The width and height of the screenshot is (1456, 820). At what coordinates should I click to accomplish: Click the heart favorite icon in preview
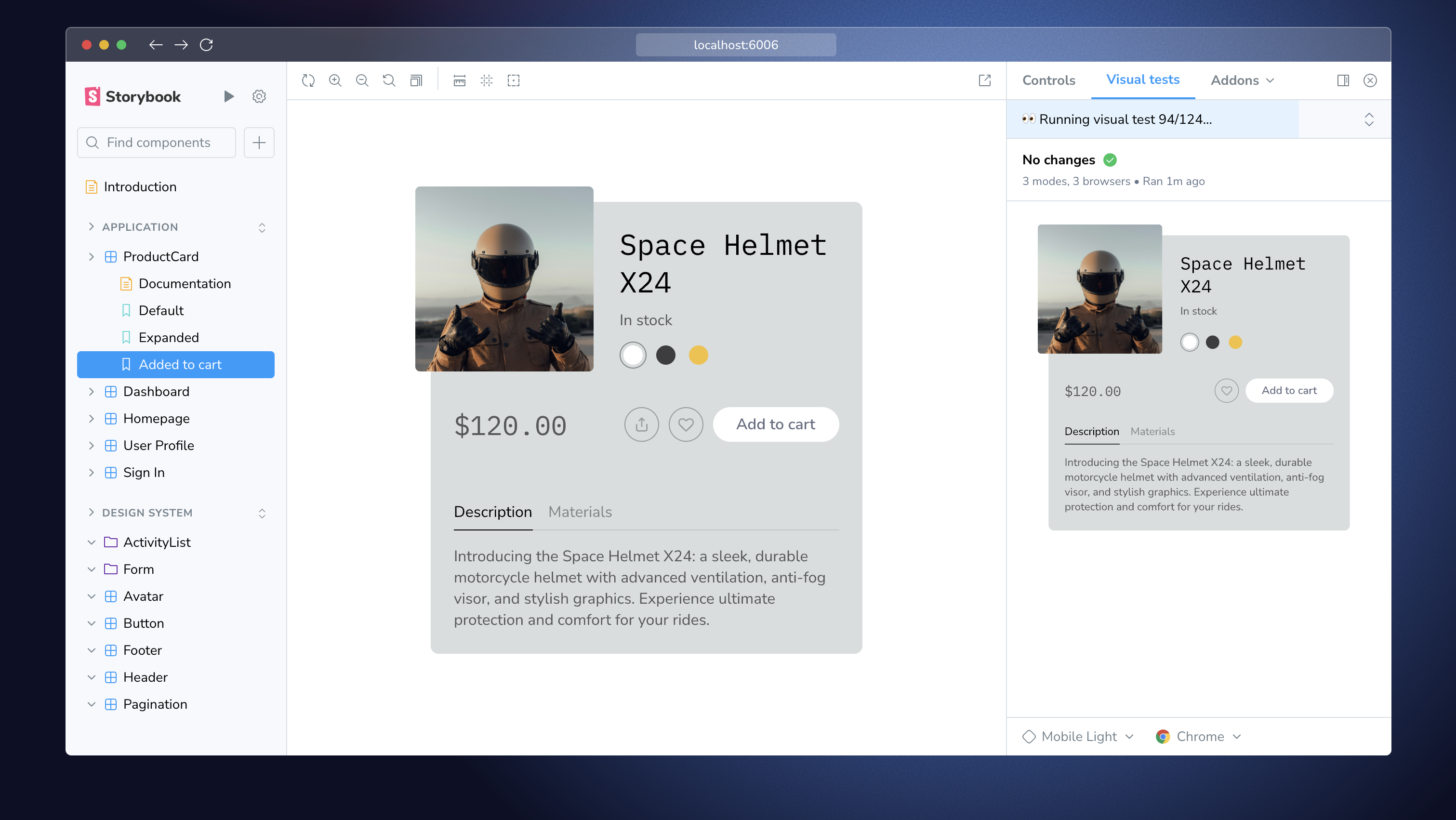point(686,424)
